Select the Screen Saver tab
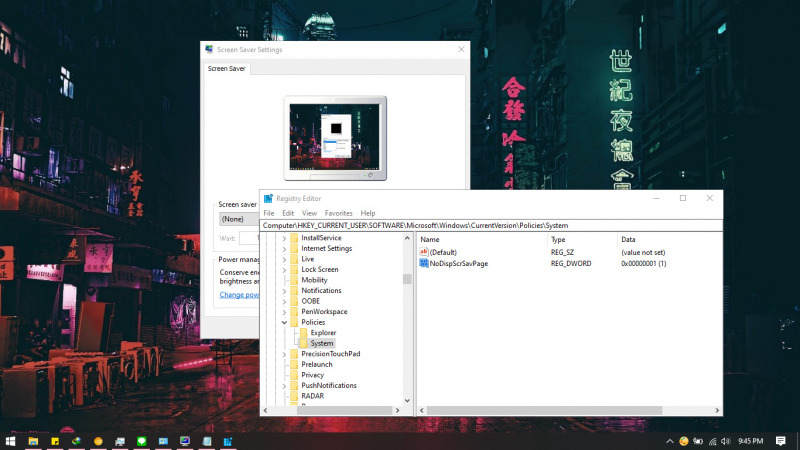 (x=227, y=68)
